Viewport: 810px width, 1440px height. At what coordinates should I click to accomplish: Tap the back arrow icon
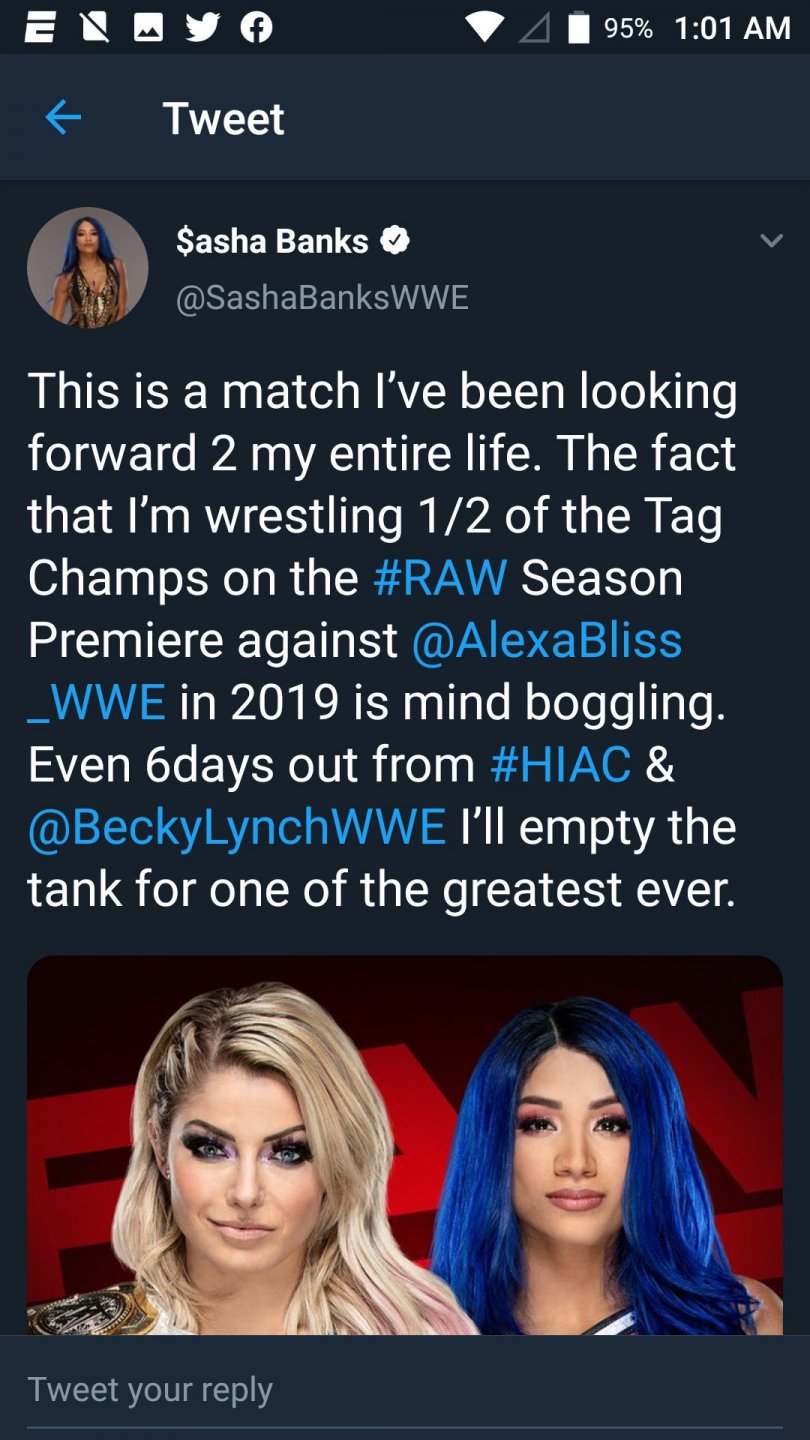(63, 119)
